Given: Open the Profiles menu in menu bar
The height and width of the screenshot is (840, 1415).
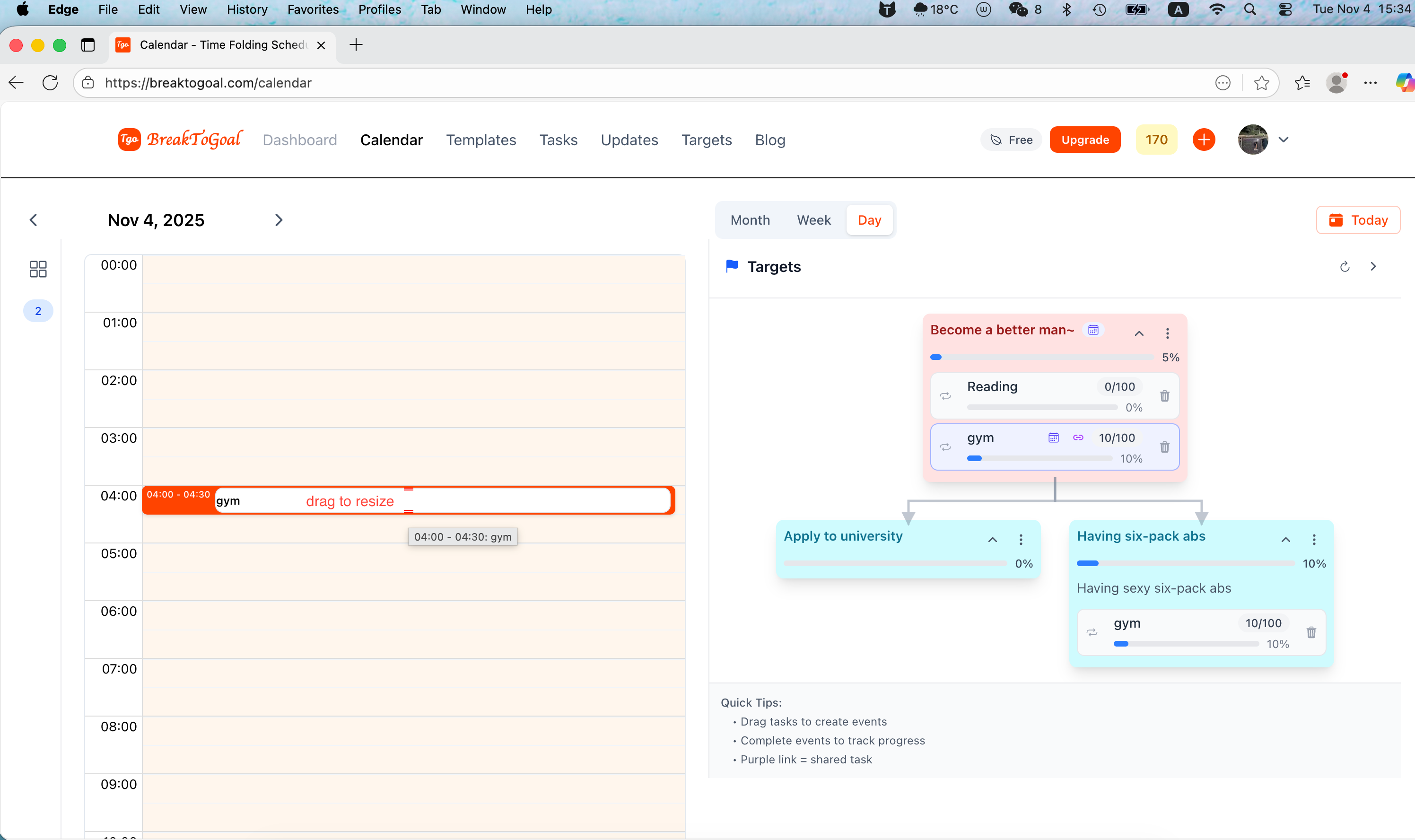Looking at the screenshot, I should tap(379, 9).
